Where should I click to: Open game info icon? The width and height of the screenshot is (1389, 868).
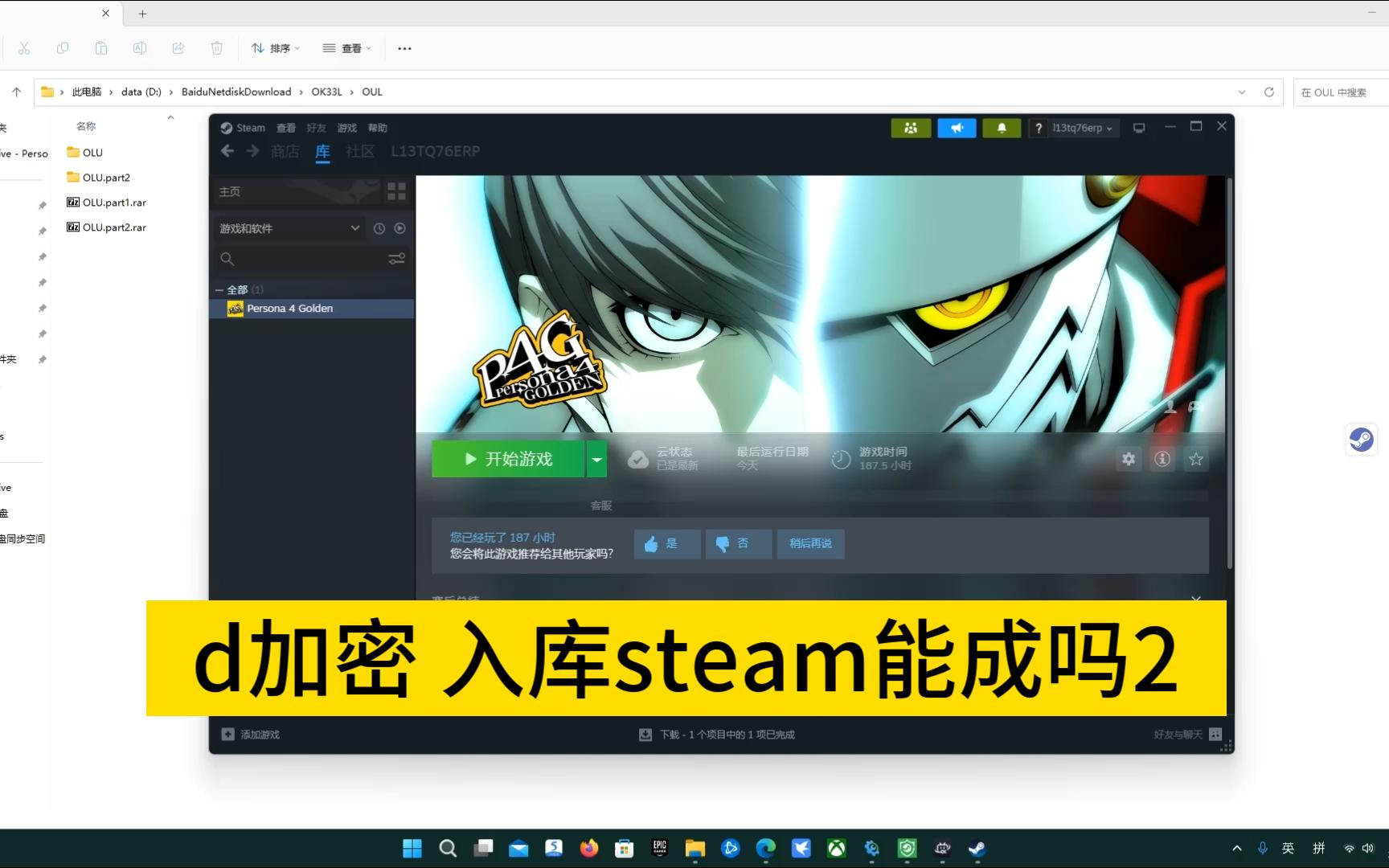coord(1162,459)
